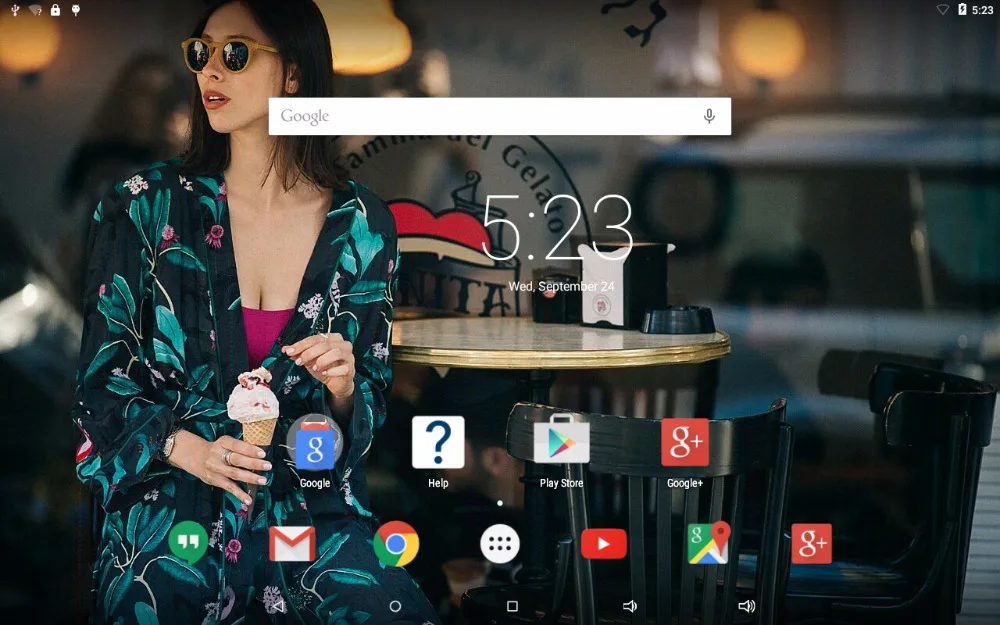Screen dimensions: 1000x625
Task: Open Google Maps from the dock
Action: [x=709, y=543]
